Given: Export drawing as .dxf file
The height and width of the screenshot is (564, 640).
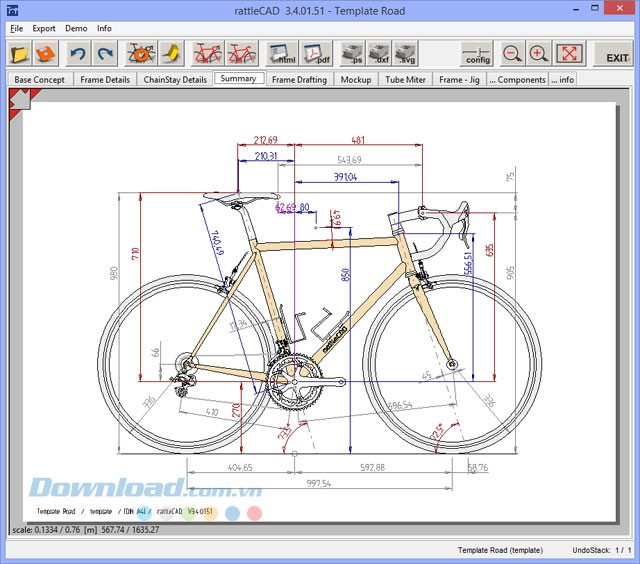Looking at the screenshot, I should pyautogui.click(x=379, y=53).
